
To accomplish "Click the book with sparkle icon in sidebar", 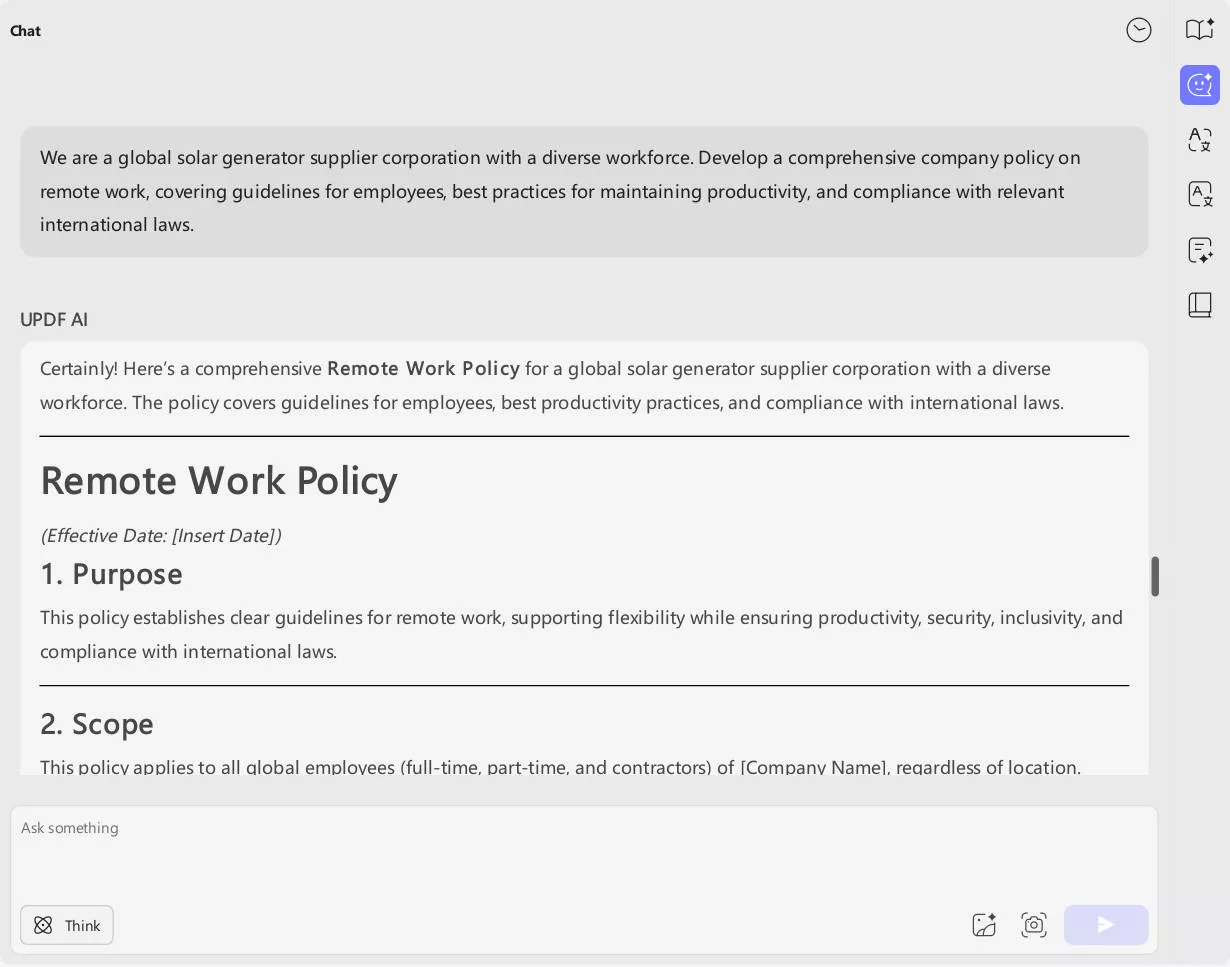I will 1199,30.
